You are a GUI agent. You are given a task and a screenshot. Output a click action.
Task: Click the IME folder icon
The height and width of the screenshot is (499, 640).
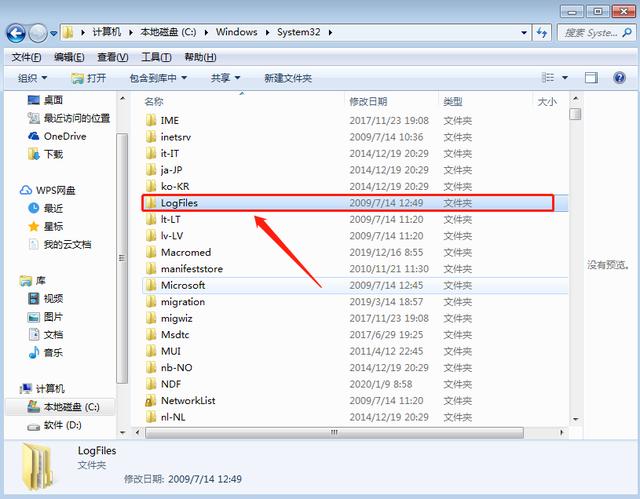click(x=151, y=120)
